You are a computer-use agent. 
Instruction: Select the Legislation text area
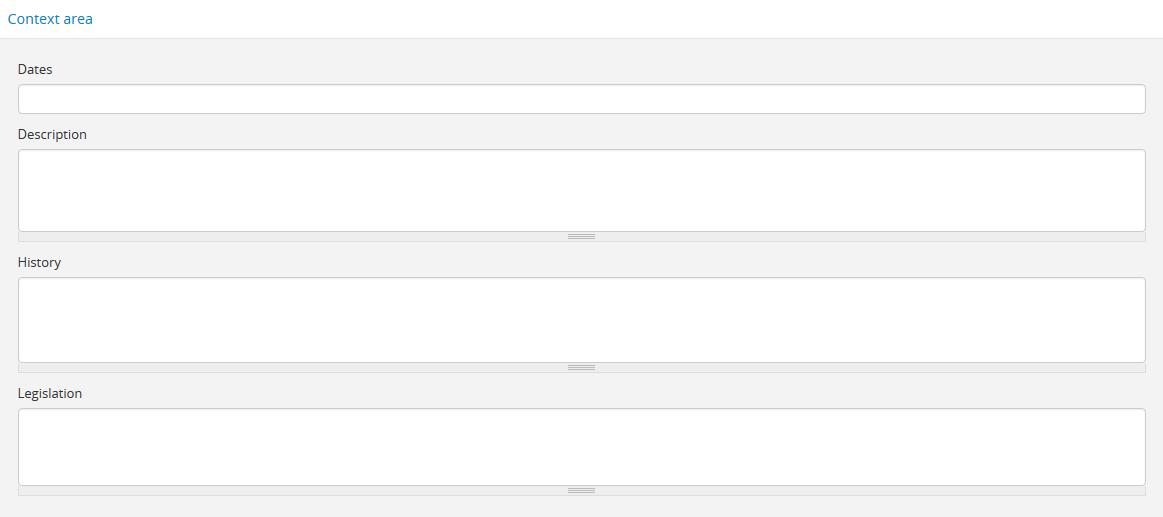pos(581,446)
